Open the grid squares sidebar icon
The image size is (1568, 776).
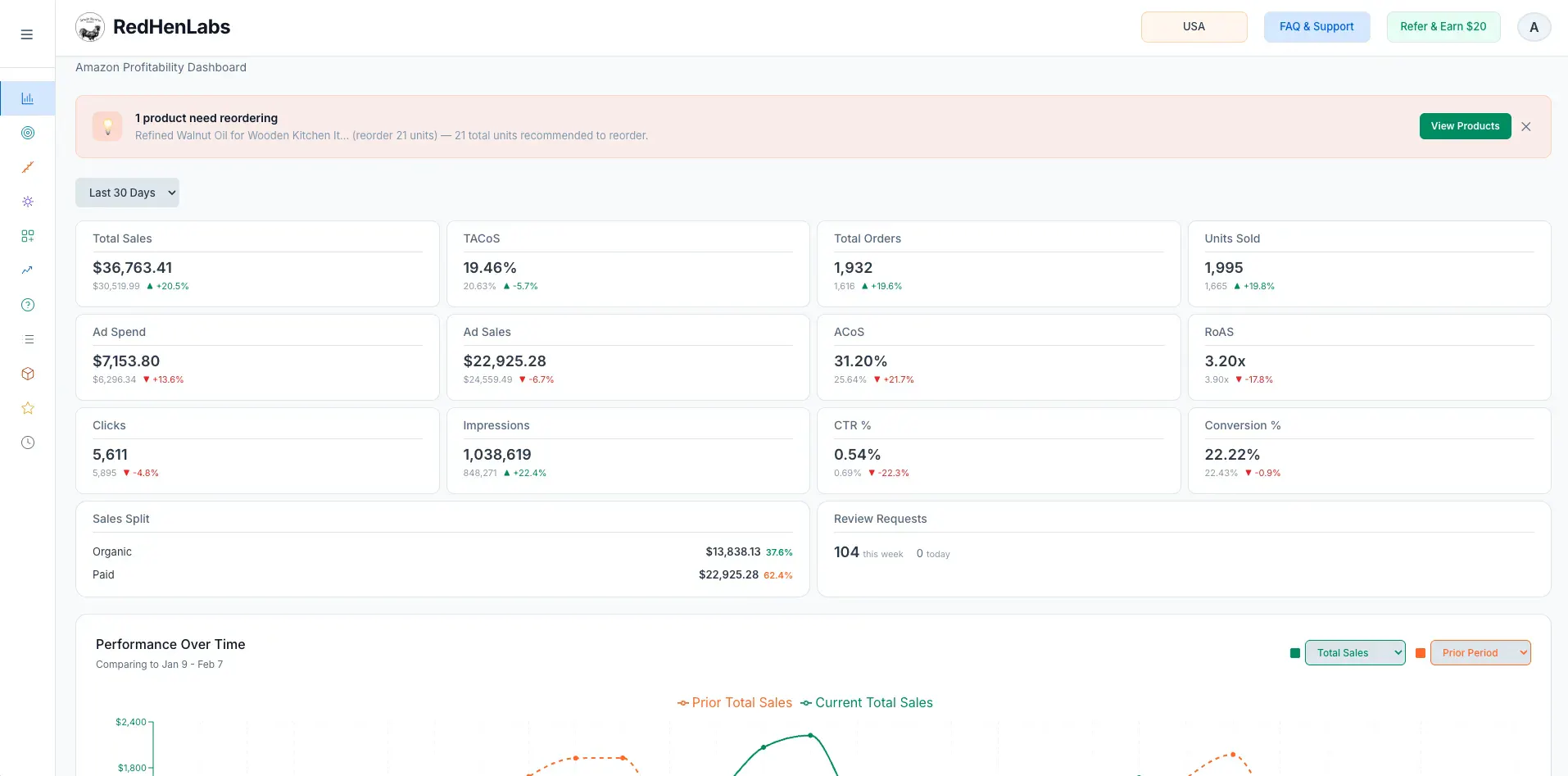(x=28, y=236)
